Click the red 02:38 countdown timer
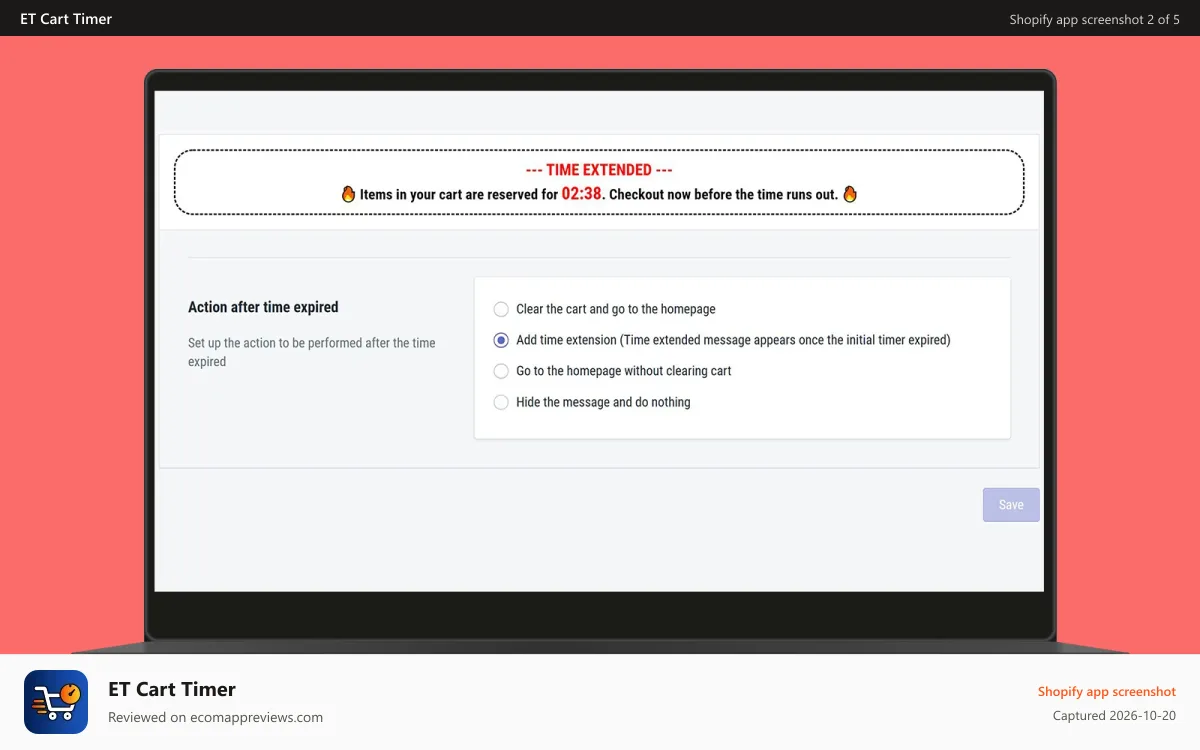1200x750 pixels. click(x=582, y=194)
